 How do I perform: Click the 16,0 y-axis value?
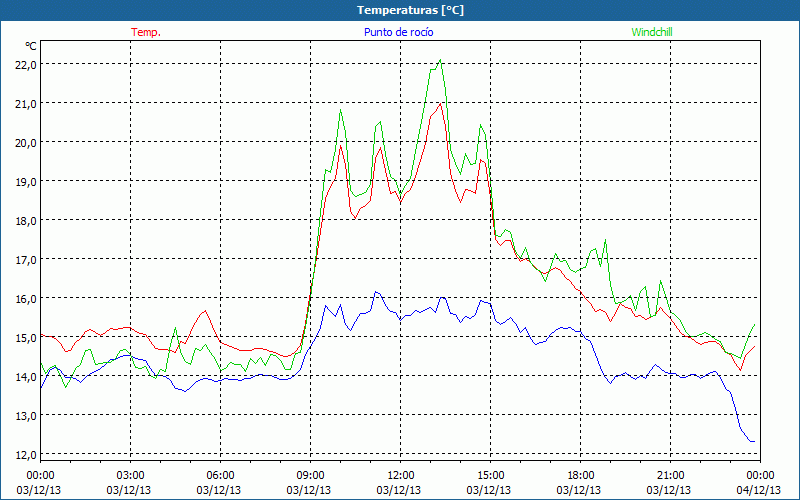point(26,298)
